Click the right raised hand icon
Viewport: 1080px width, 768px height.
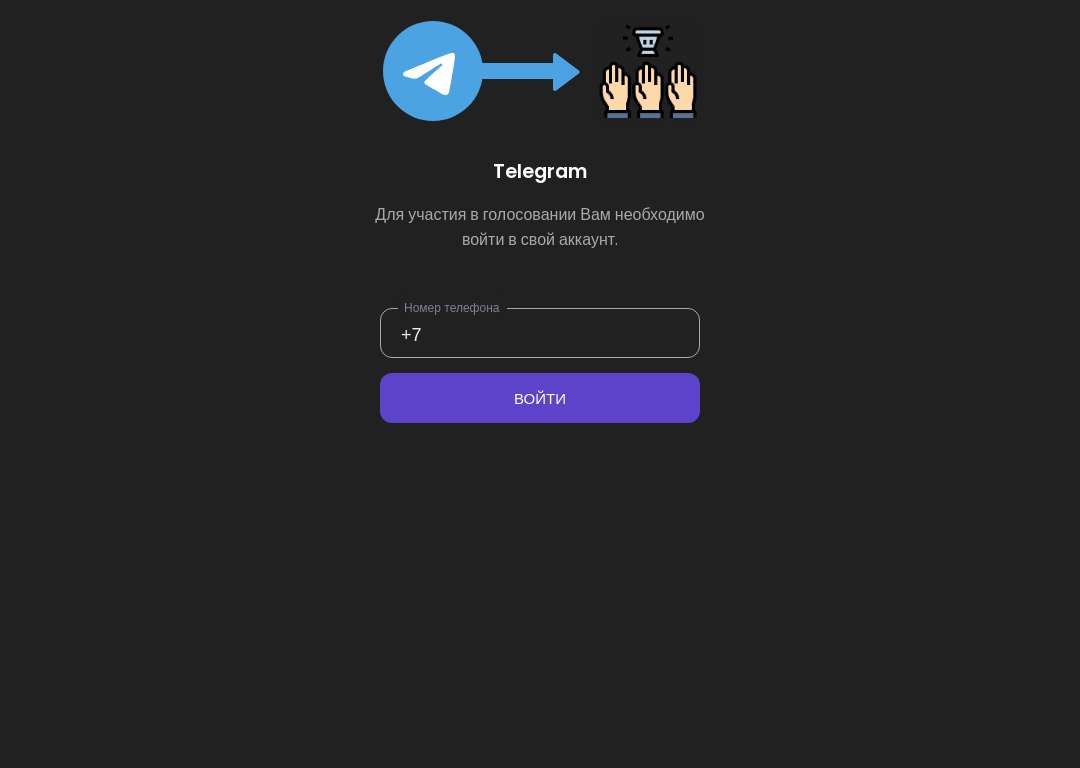tap(681, 90)
